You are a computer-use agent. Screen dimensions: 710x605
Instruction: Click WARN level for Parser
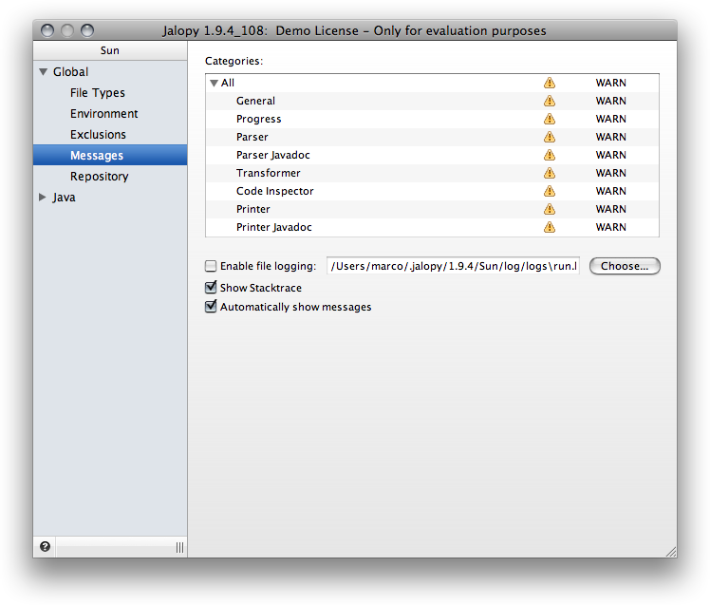[611, 137]
